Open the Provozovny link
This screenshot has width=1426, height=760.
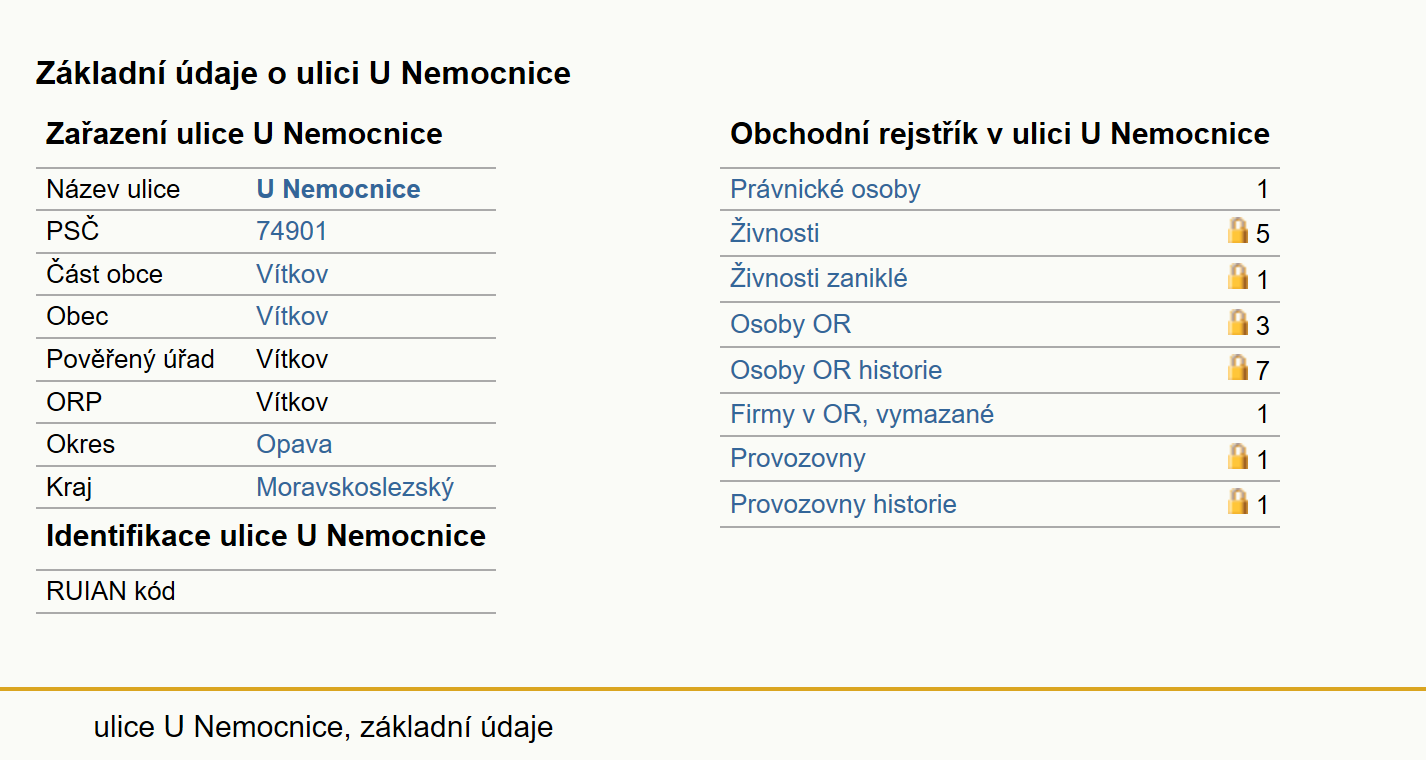point(798,458)
